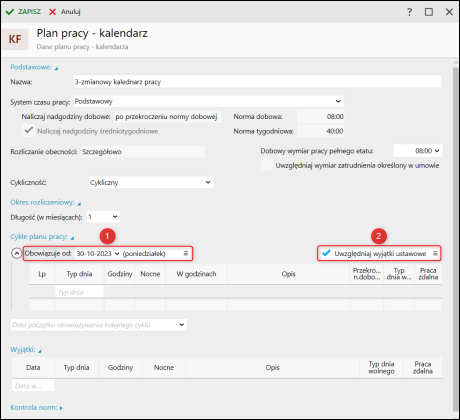The height and width of the screenshot is (420, 460).
Task: Open the System czasu pracy dropdown
Action: point(209,101)
